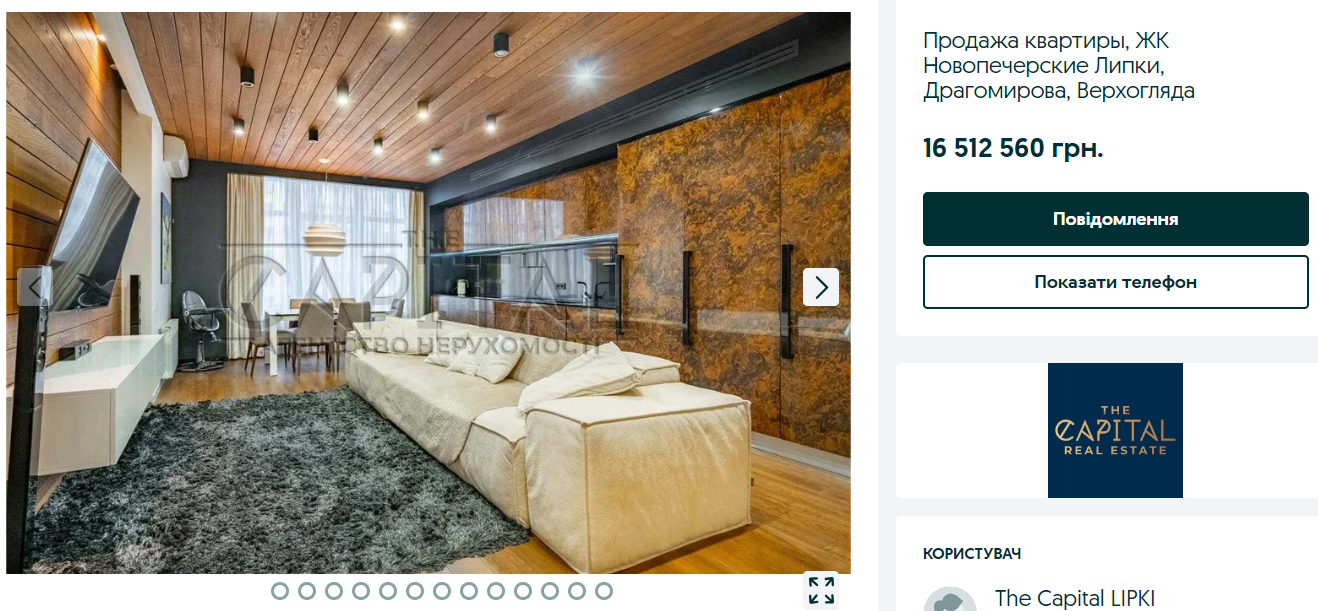
Task: Select the third gallery dot indicator
Action: tap(334, 591)
